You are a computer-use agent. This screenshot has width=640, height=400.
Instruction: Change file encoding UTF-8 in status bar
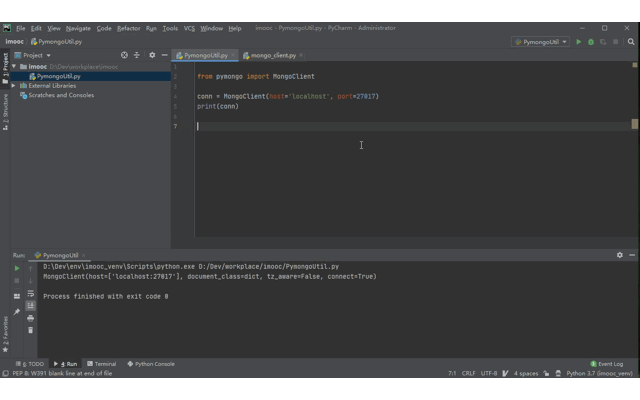[x=489, y=373]
